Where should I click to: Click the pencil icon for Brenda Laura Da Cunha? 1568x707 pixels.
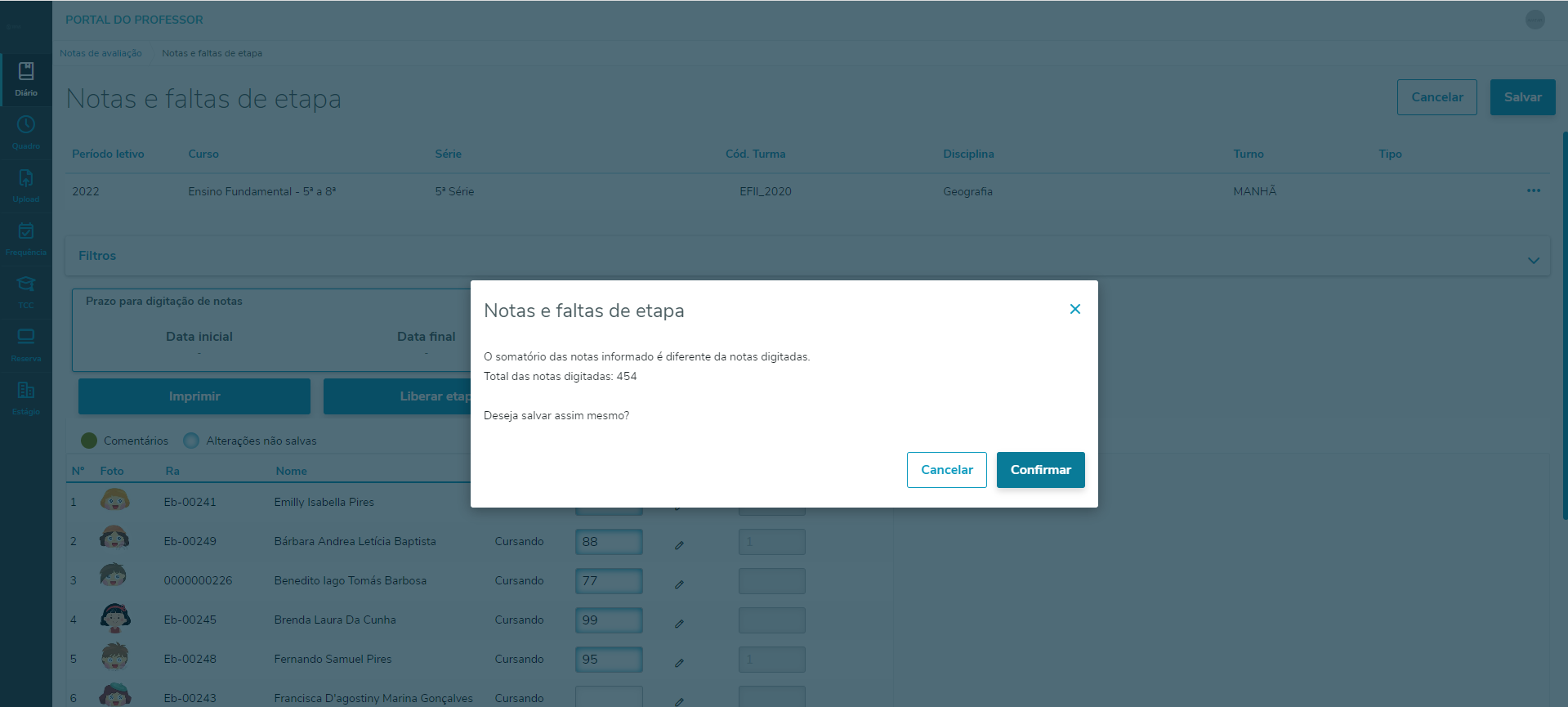[x=679, y=624]
